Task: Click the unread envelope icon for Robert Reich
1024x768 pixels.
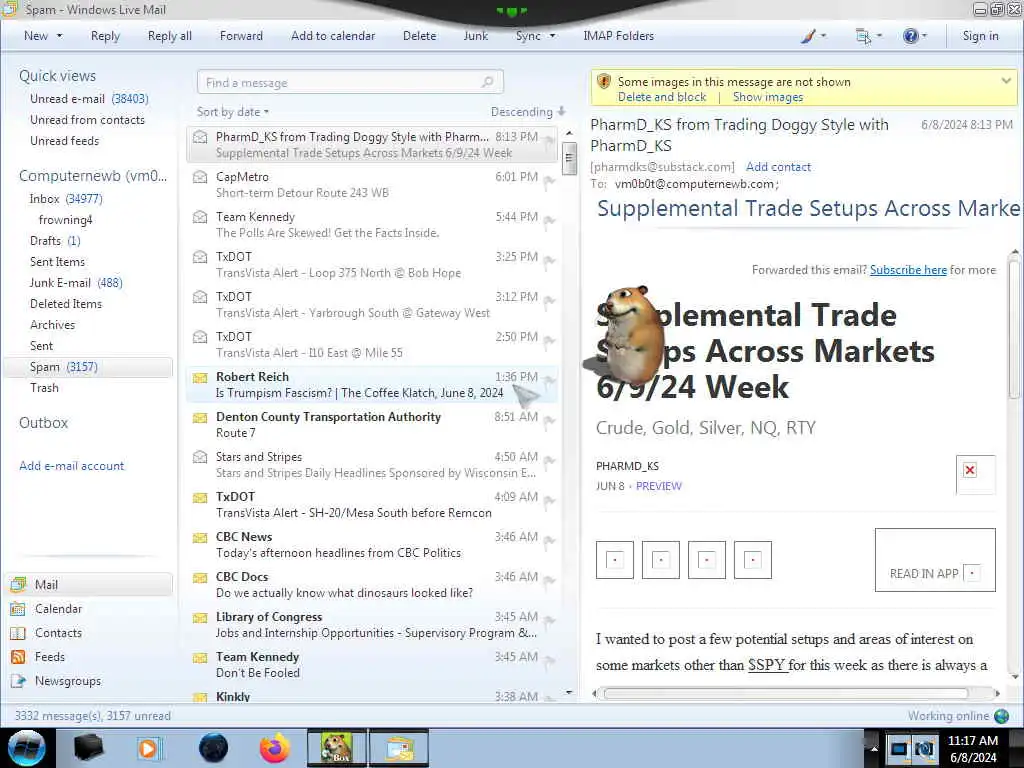Action: pos(200,377)
